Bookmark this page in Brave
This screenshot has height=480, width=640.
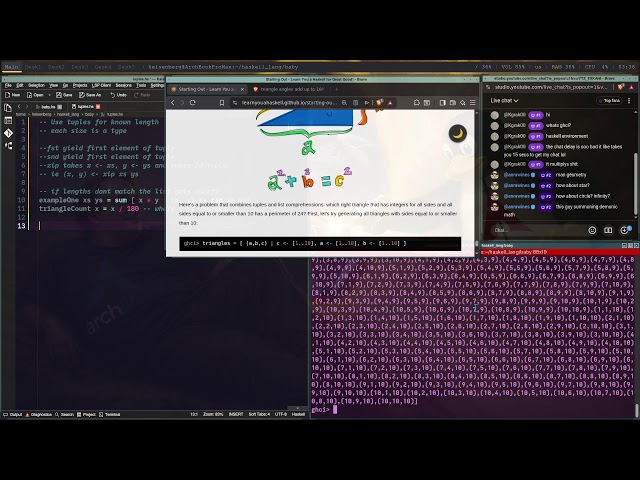222,102
